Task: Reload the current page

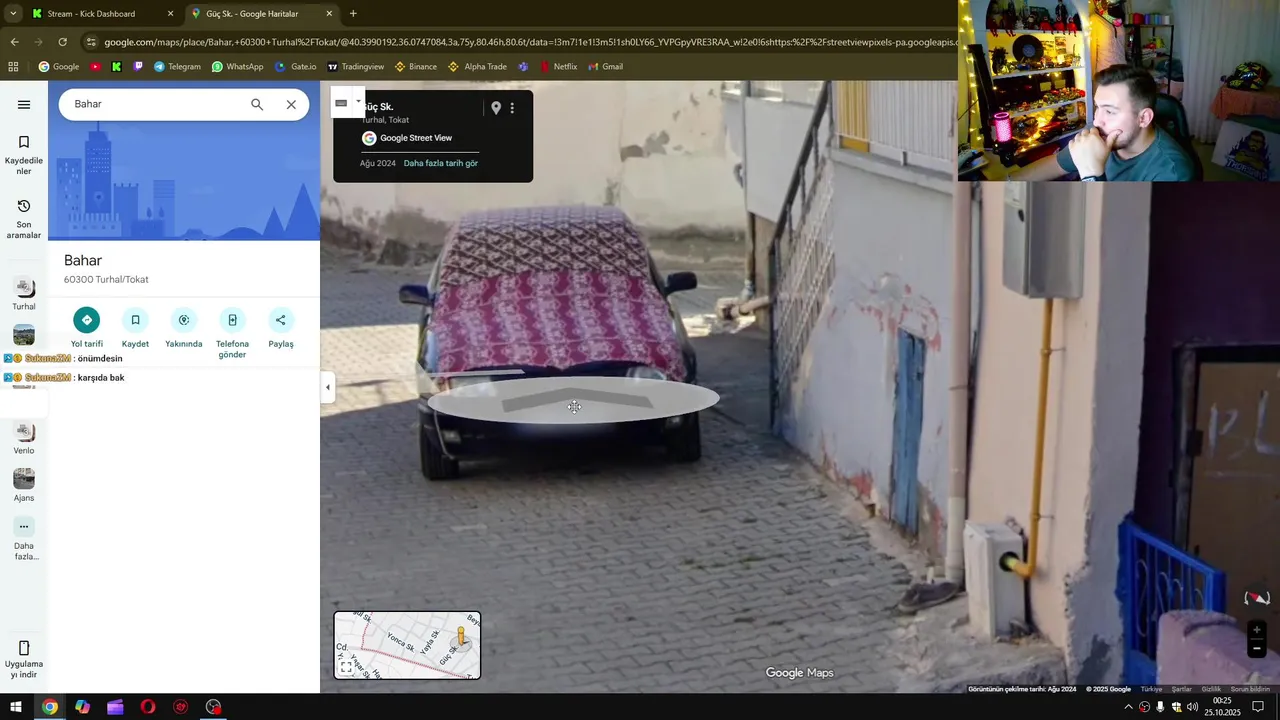Action: [62, 42]
